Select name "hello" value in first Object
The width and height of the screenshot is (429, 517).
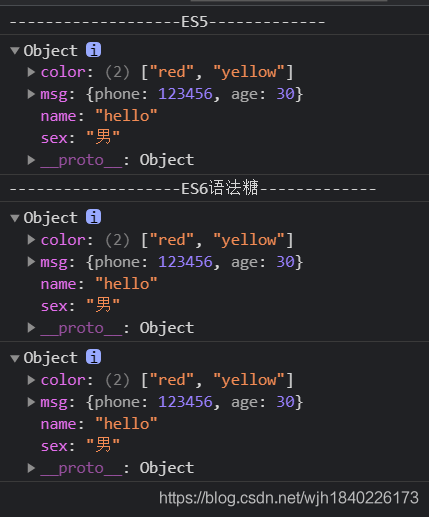coord(126,116)
